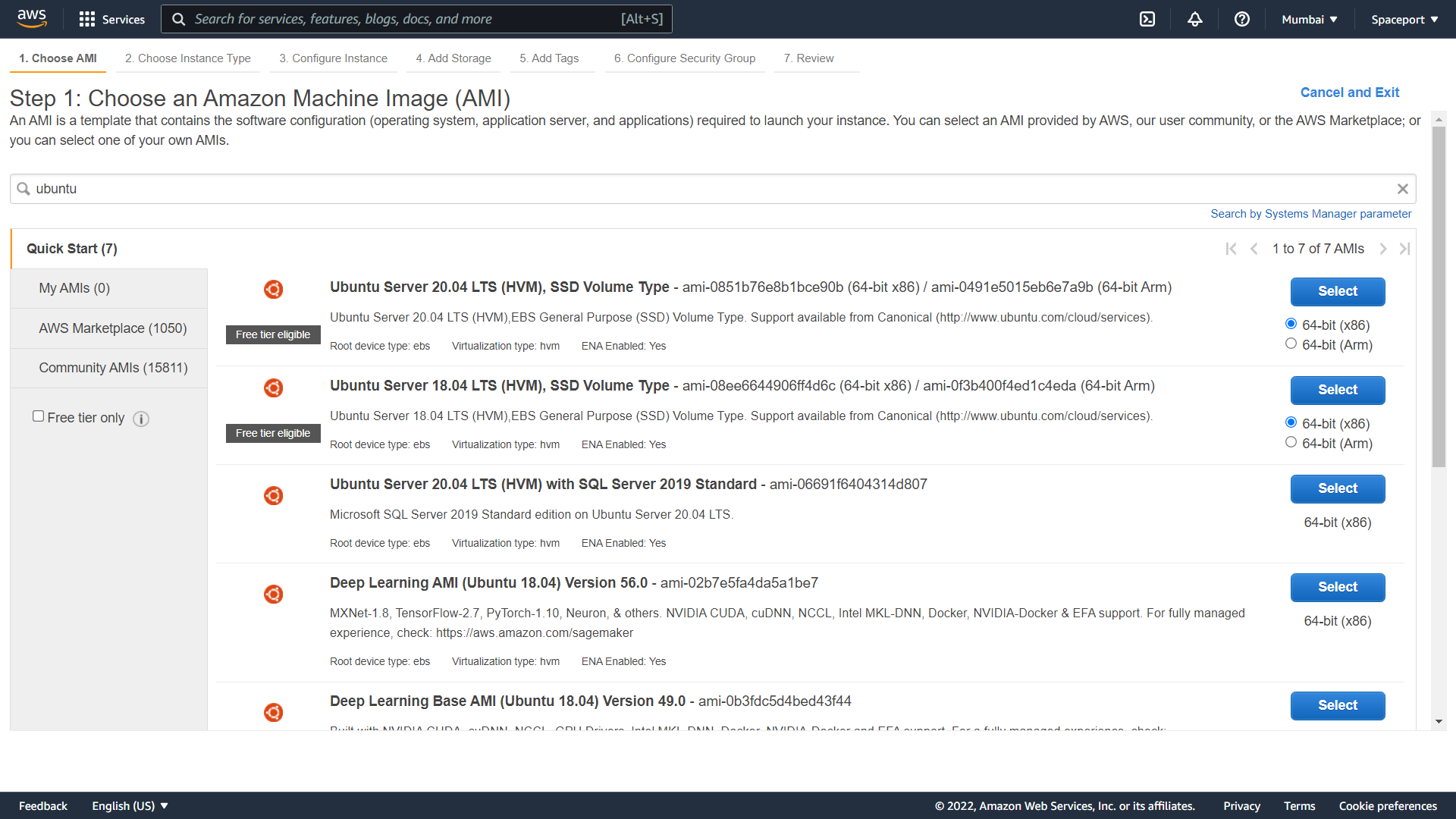Screen dimensions: 1456x819
Task: Open My AMIs (0) category
Action: (109, 288)
